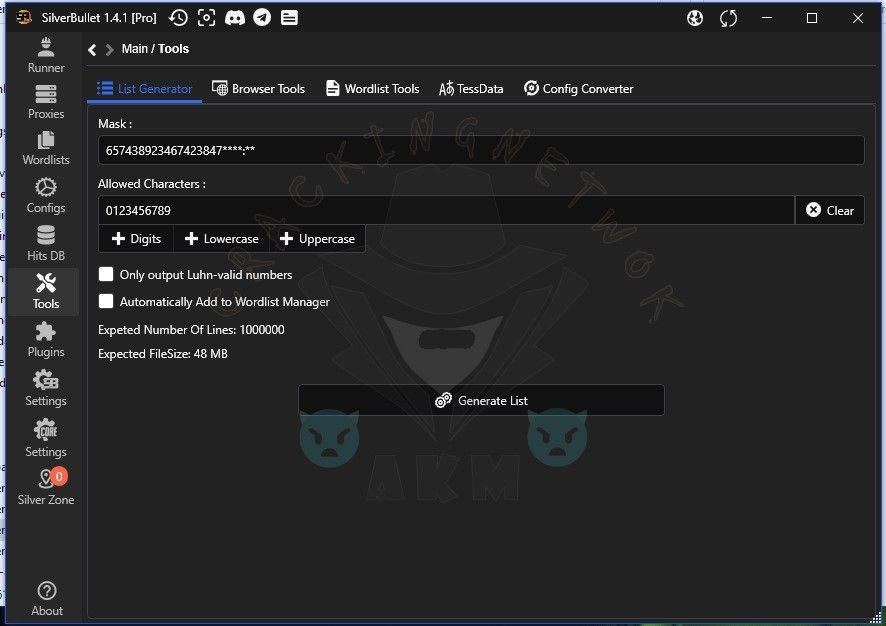
Task: Open the Silver Zone sidebar item
Action: [x=46, y=487]
